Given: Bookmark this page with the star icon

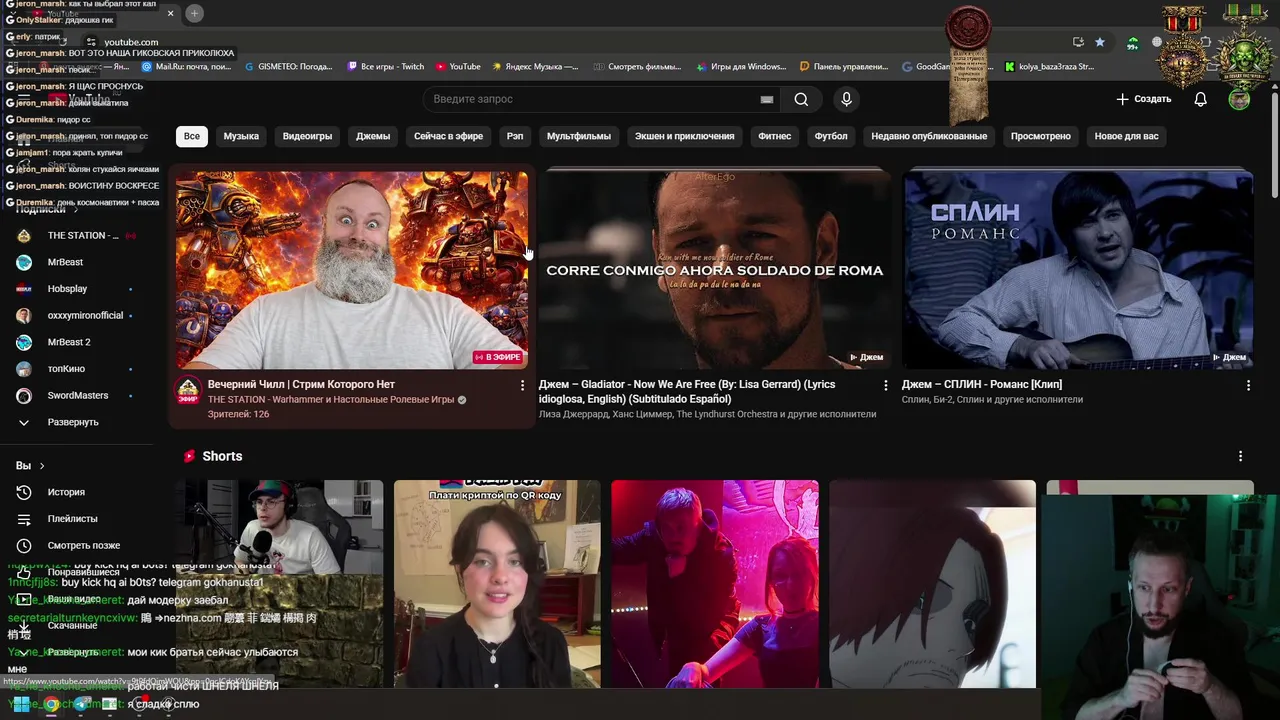Looking at the screenshot, I should click(1100, 42).
